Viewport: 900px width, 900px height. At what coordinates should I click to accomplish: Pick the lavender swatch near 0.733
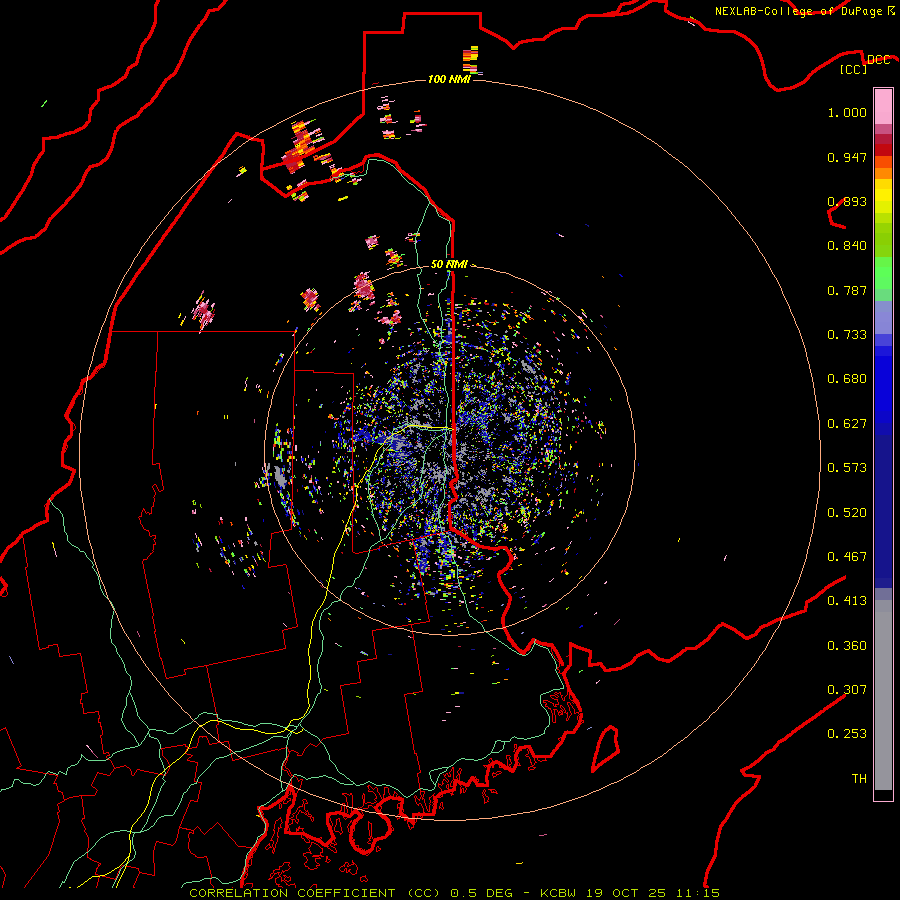883,318
